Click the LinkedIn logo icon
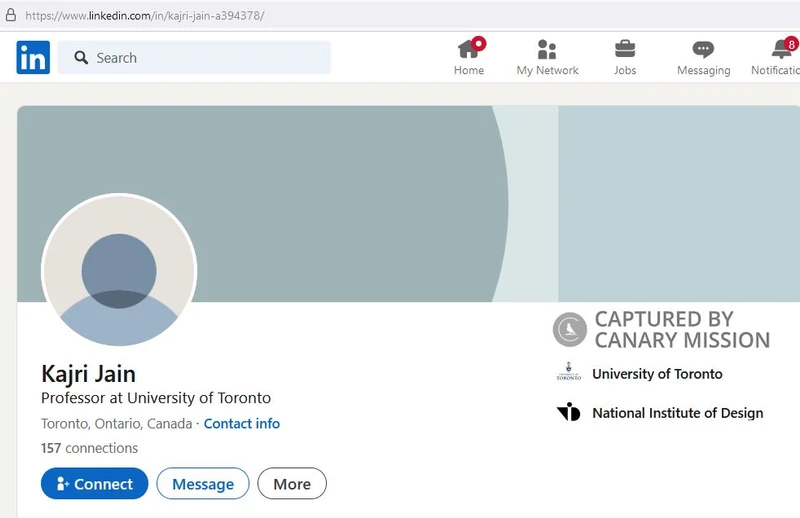This screenshot has width=800, height=518. point(33,57)
